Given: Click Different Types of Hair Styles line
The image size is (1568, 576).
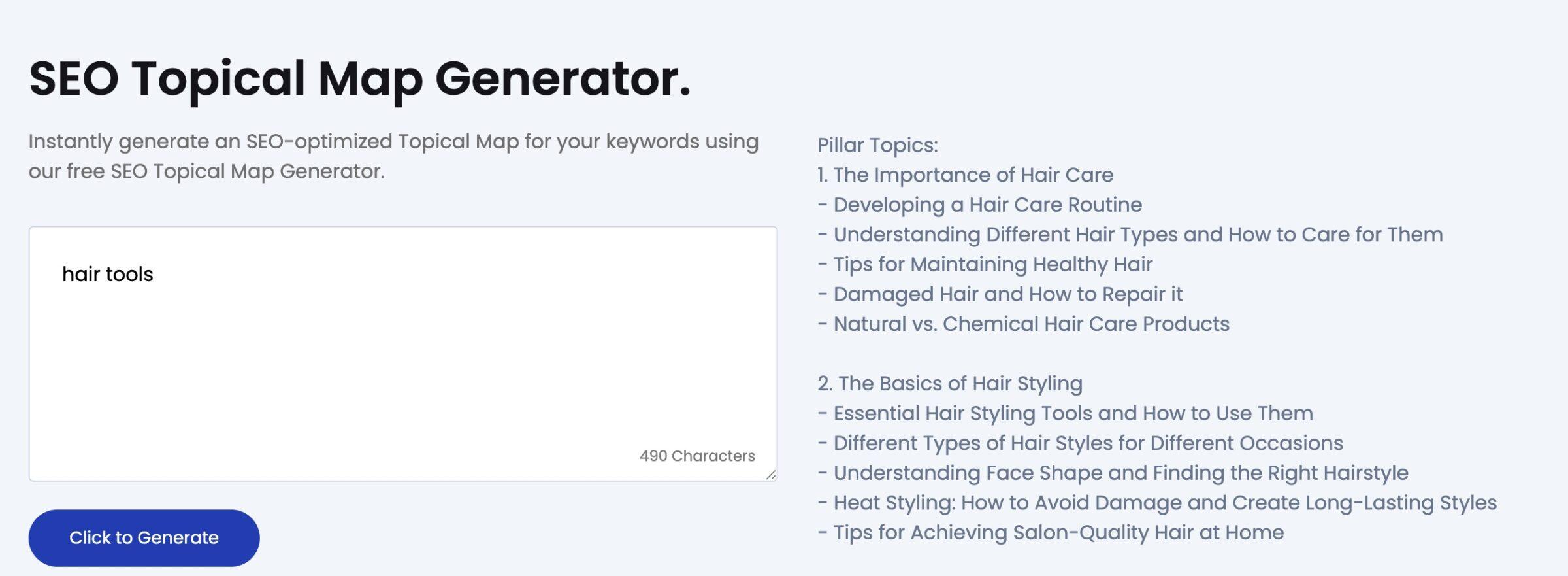Looking at the screenshot, I should pos(1080,443).
